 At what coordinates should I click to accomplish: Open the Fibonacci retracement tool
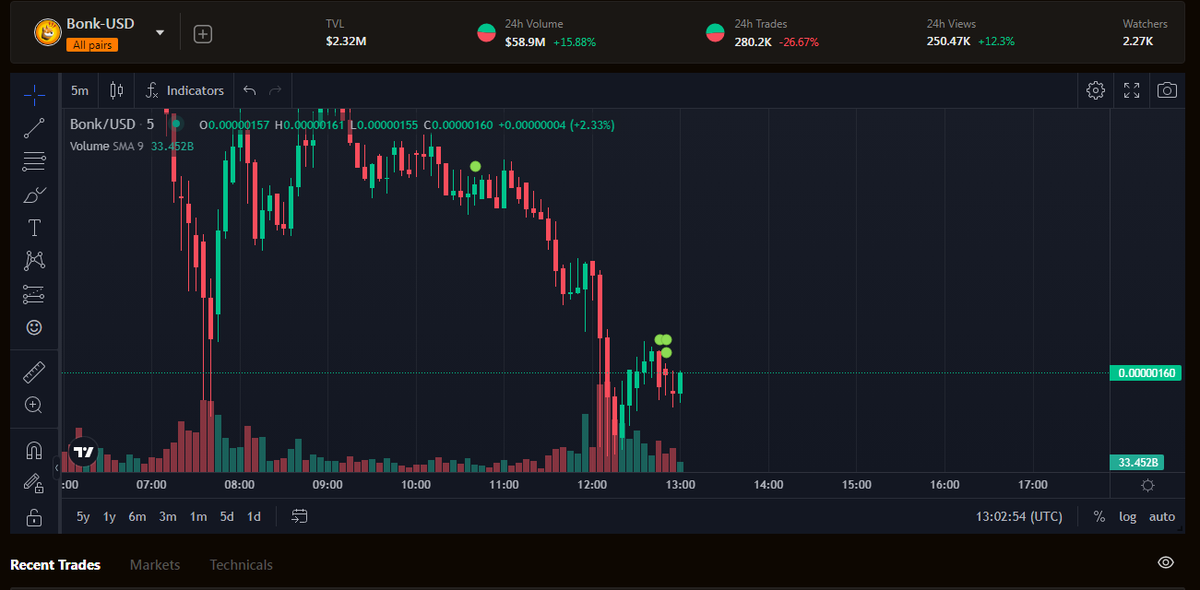[34, 160]
